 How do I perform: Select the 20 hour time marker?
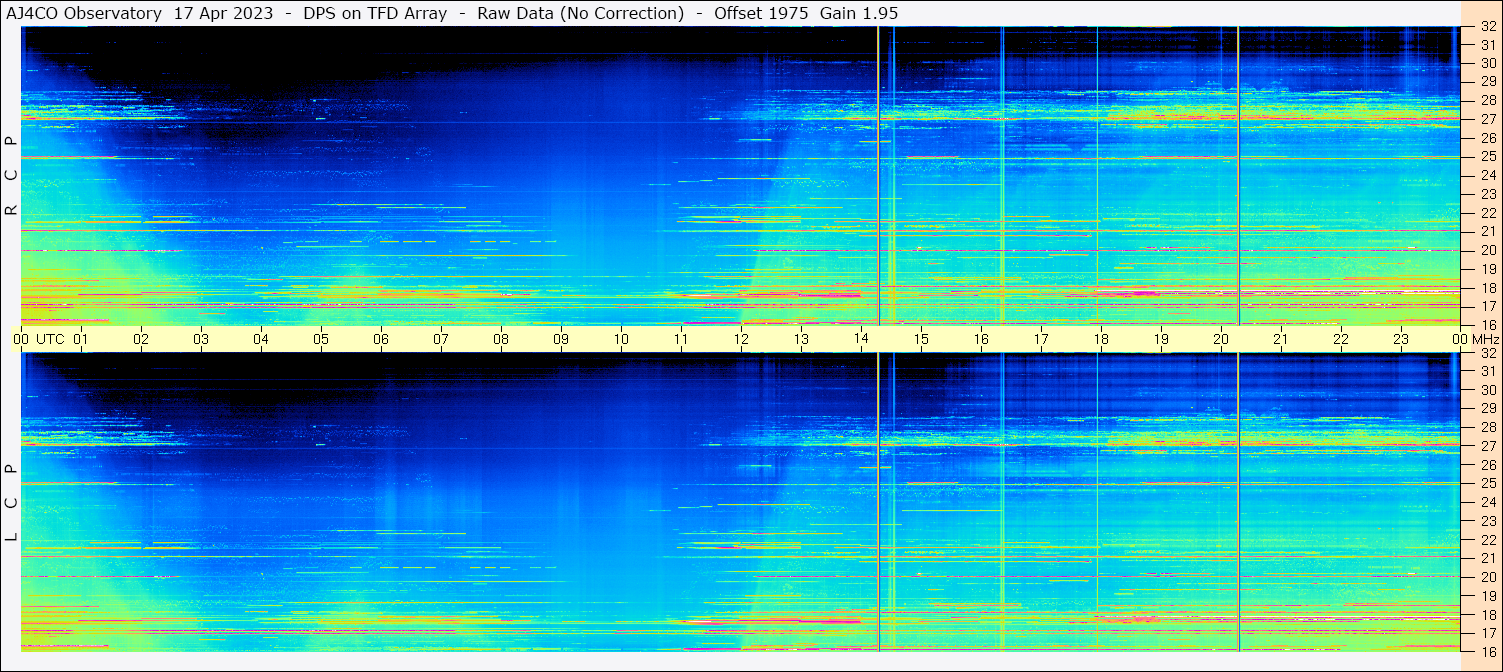click(x=1221, y=339)
